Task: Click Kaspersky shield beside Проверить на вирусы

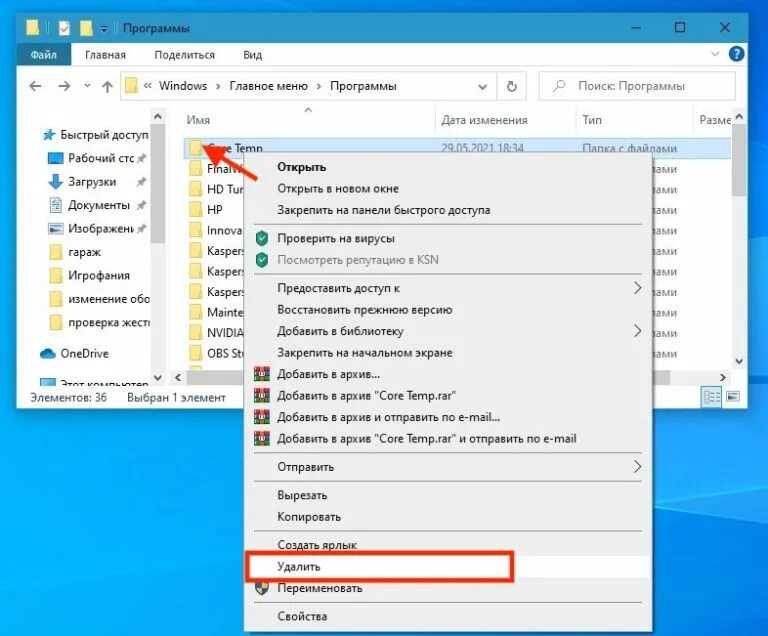Action: point(262,239)
